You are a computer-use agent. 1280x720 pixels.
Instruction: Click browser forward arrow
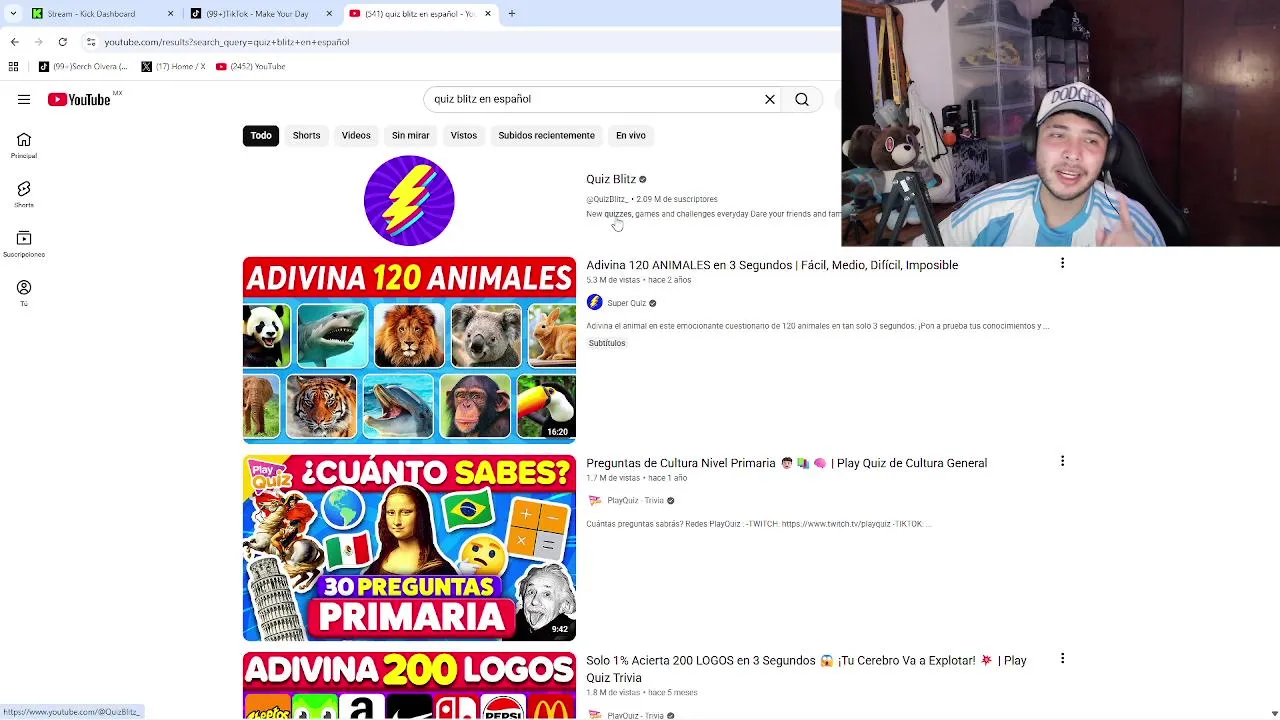[x=38, y=42]
